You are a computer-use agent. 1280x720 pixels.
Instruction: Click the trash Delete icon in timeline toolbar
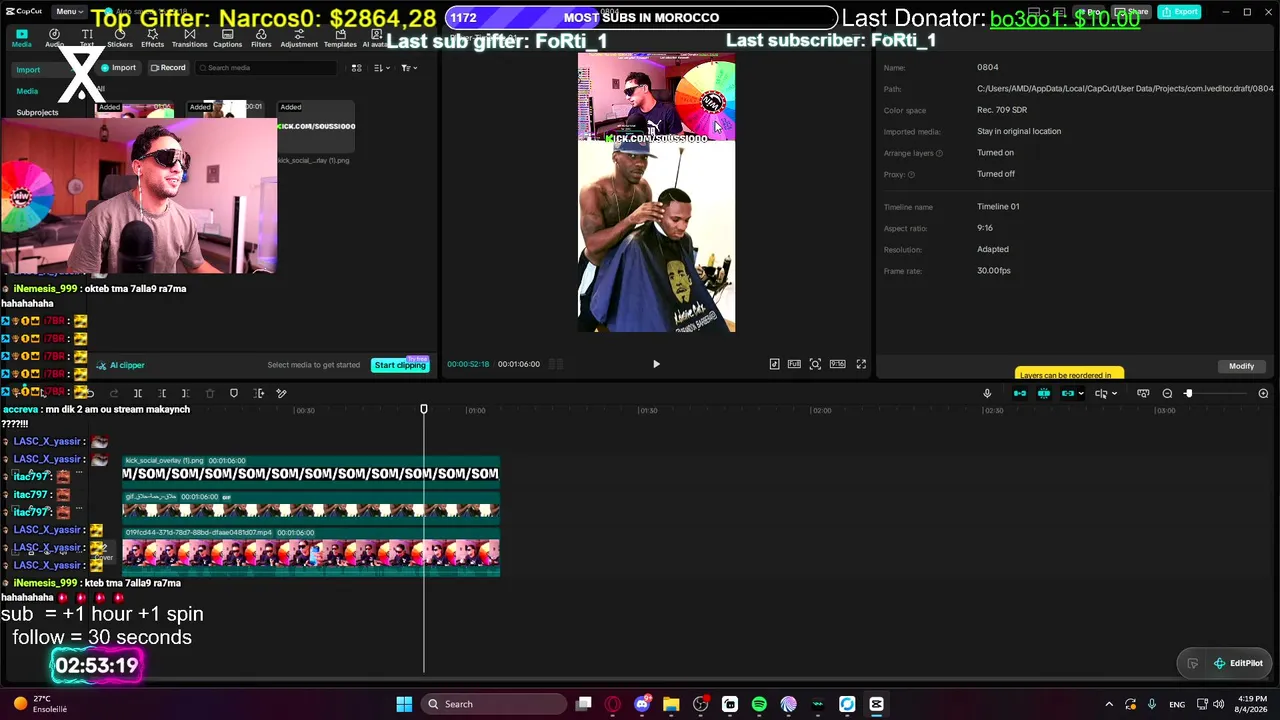coord(210,393)
